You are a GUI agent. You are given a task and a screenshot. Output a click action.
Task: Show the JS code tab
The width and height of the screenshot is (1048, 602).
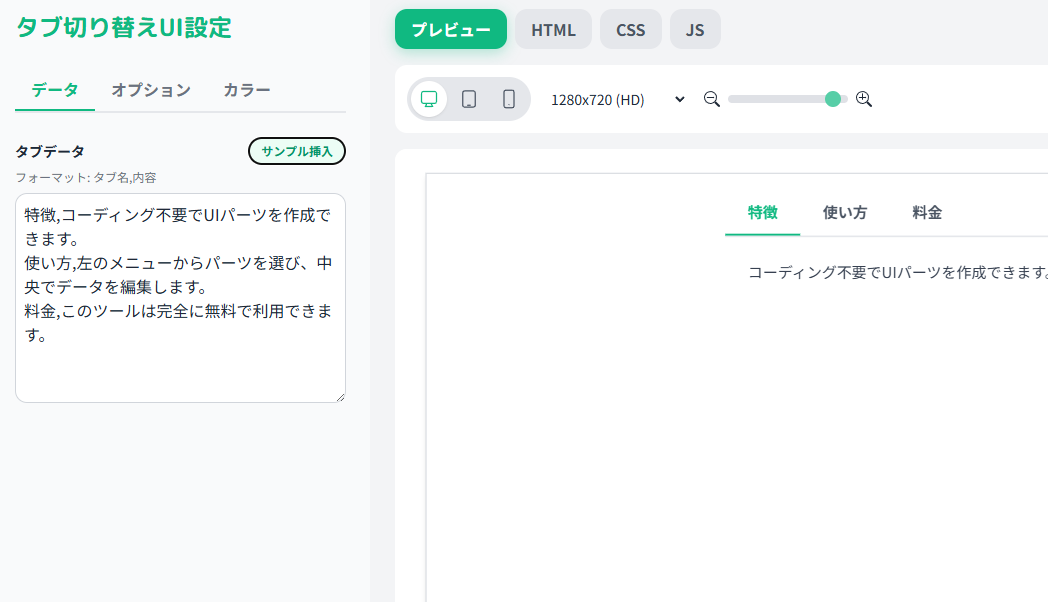point(695,29)
